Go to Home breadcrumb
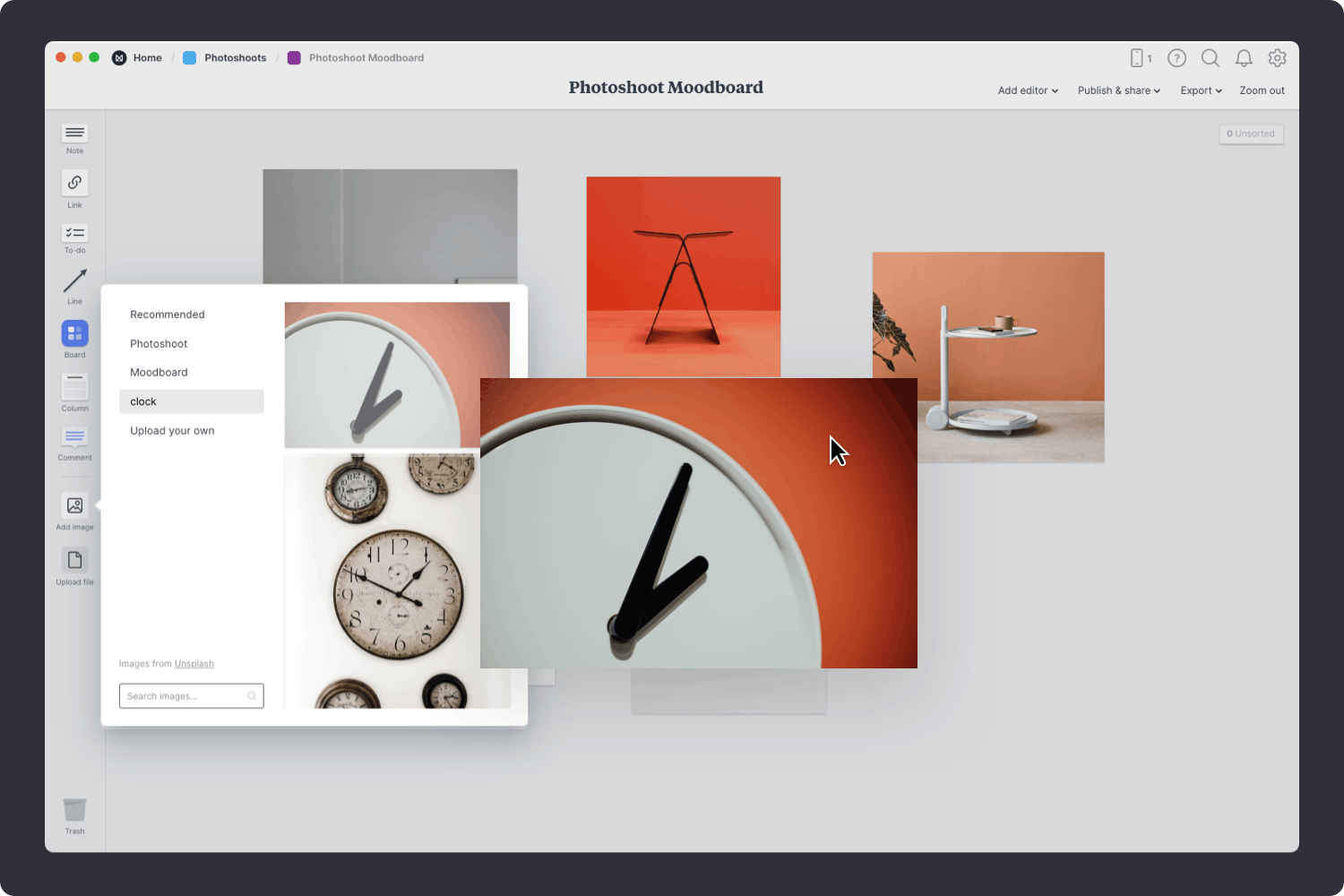The width and height of the screenshot is (1344, 896). click(x=148, y=58)
